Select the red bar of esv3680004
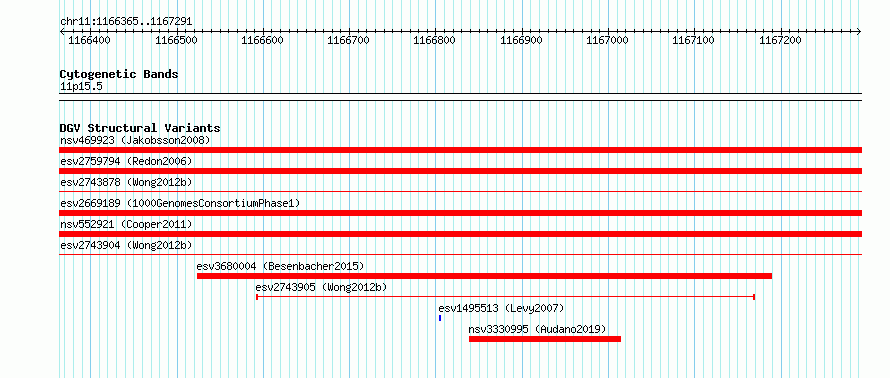 pyautogui.click(x=484, y=276)
